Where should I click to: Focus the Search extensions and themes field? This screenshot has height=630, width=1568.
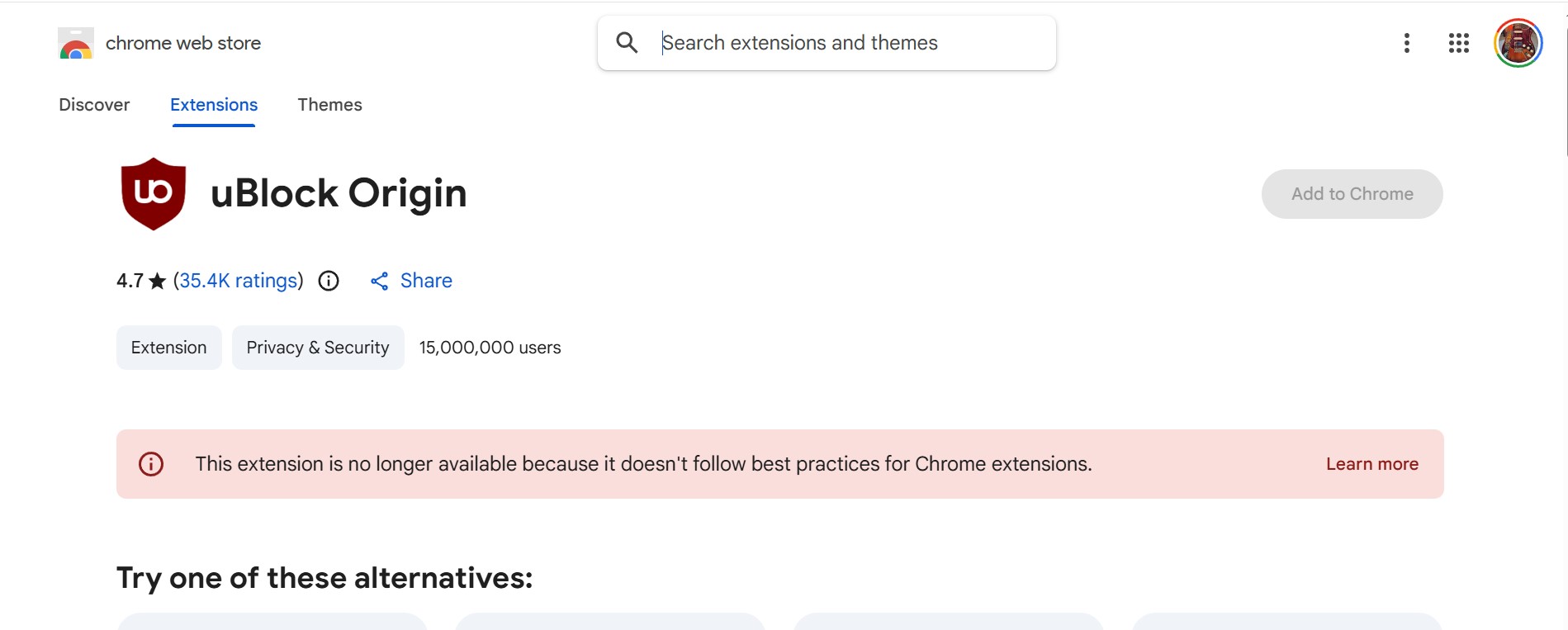click(x=842, y=43)
